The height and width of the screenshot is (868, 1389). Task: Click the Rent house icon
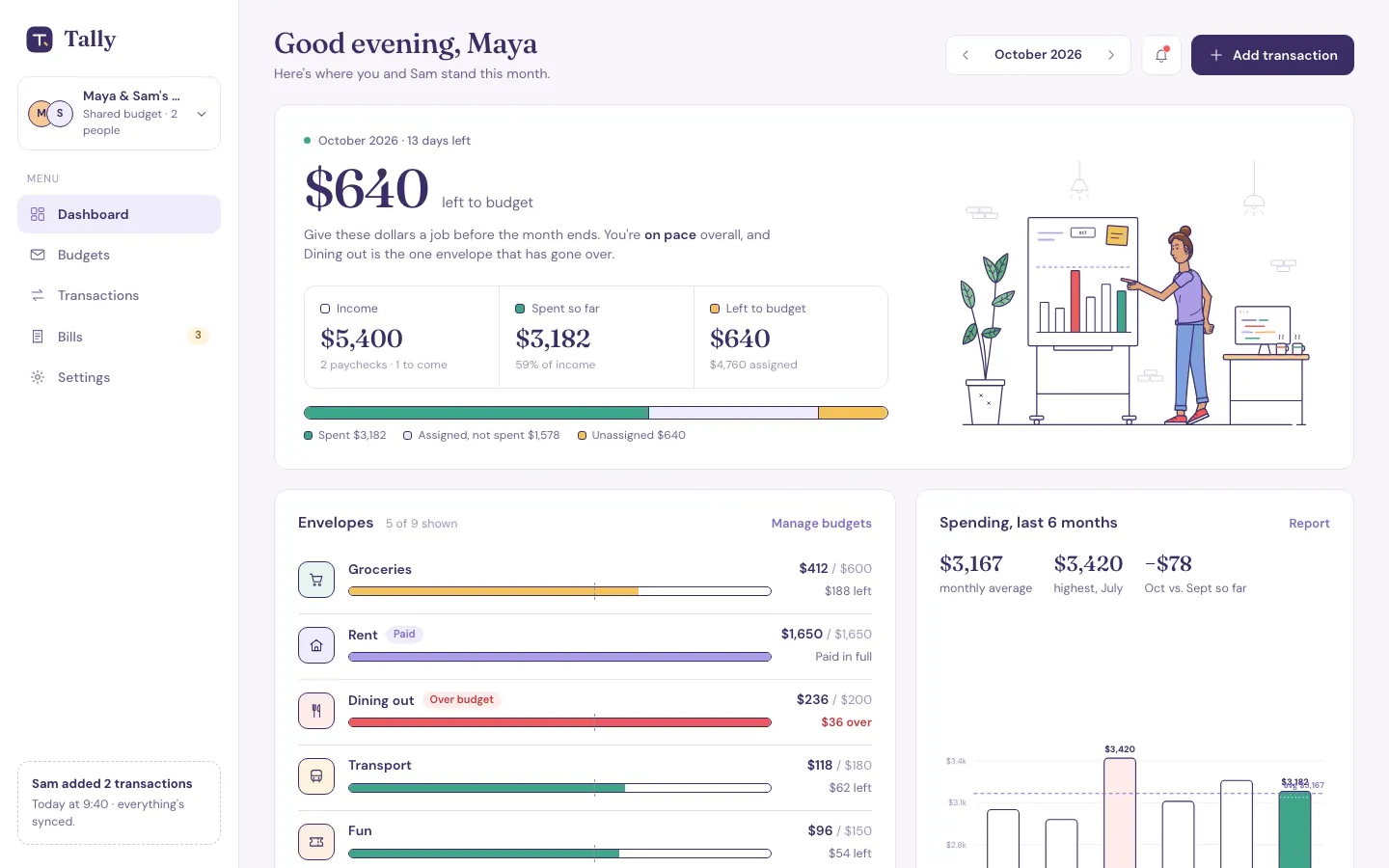(316, 645)
